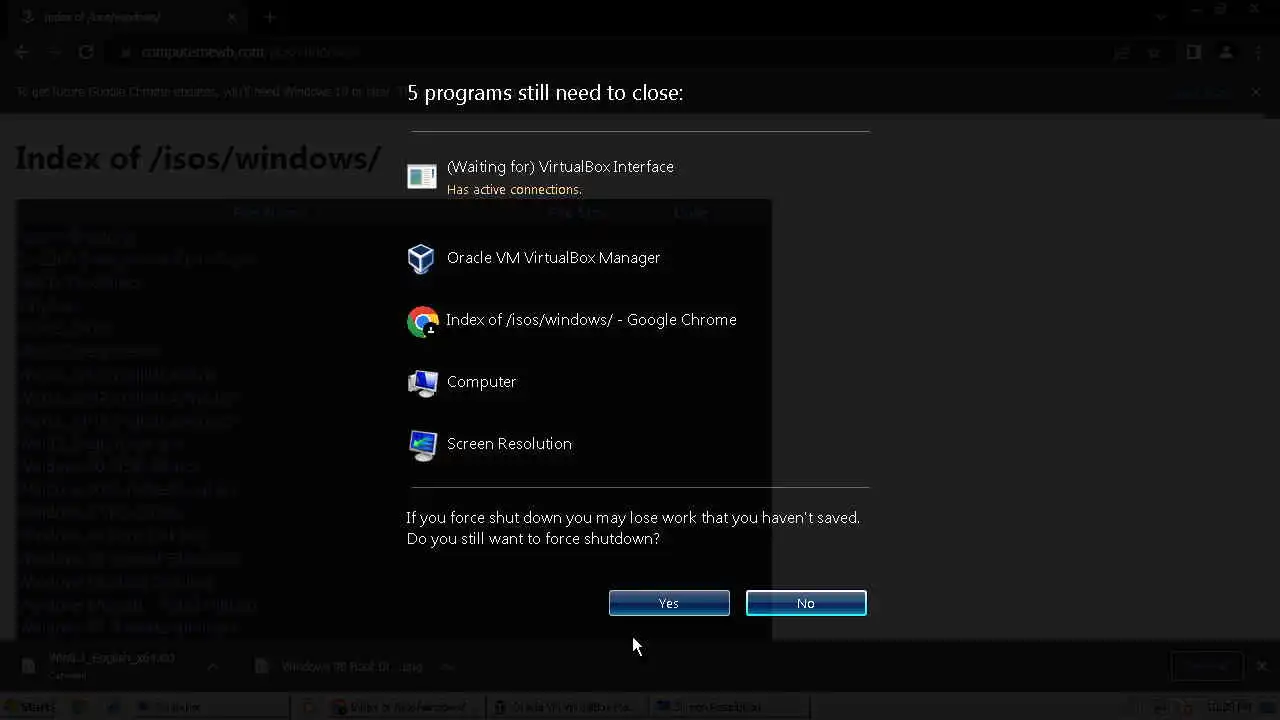Select the Screen Resolution monitor icon
This screenshot has width=1280, height=720.
click(422, 445)
